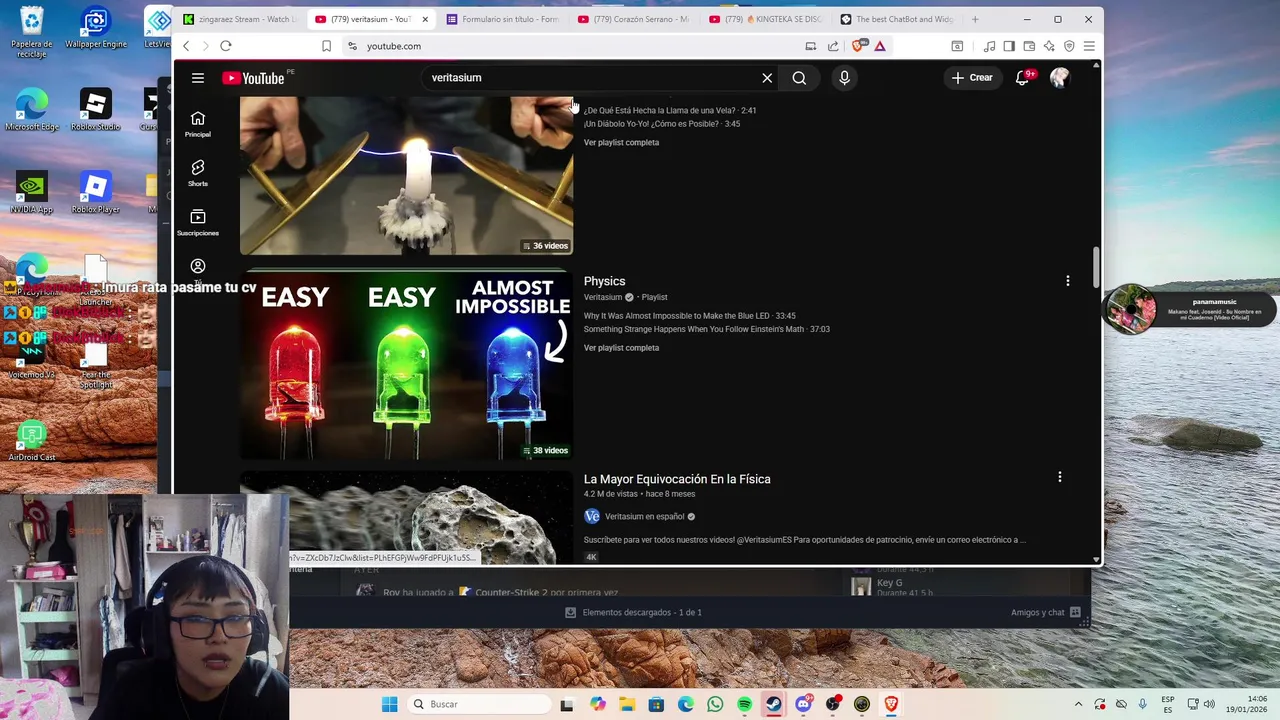Open Brave Rewards triangle icon
The image size is (1280, 720).
[x=880, y=46]
